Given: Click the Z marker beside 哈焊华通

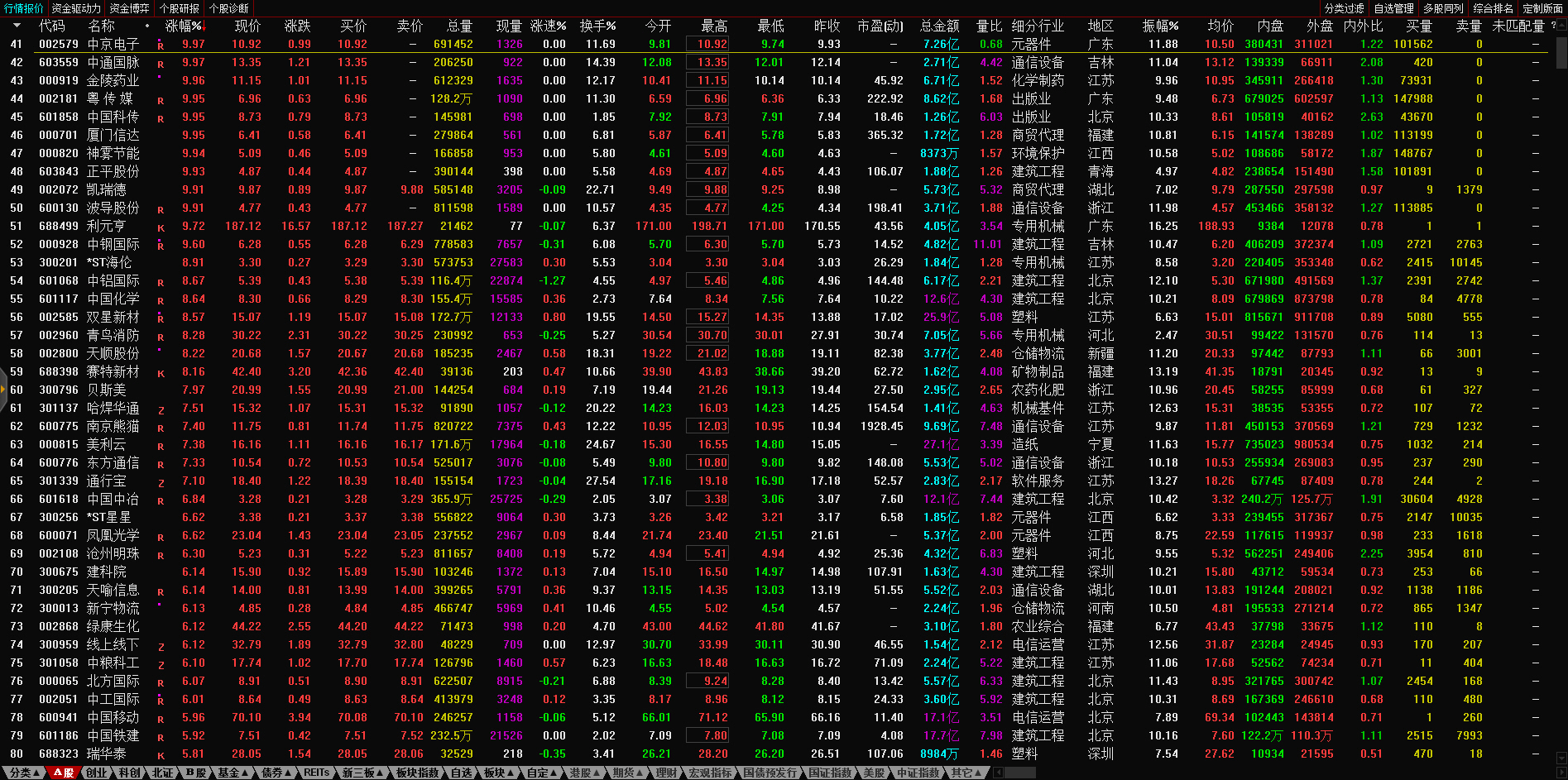Looking at the screenshot, I should pos(161,409).
